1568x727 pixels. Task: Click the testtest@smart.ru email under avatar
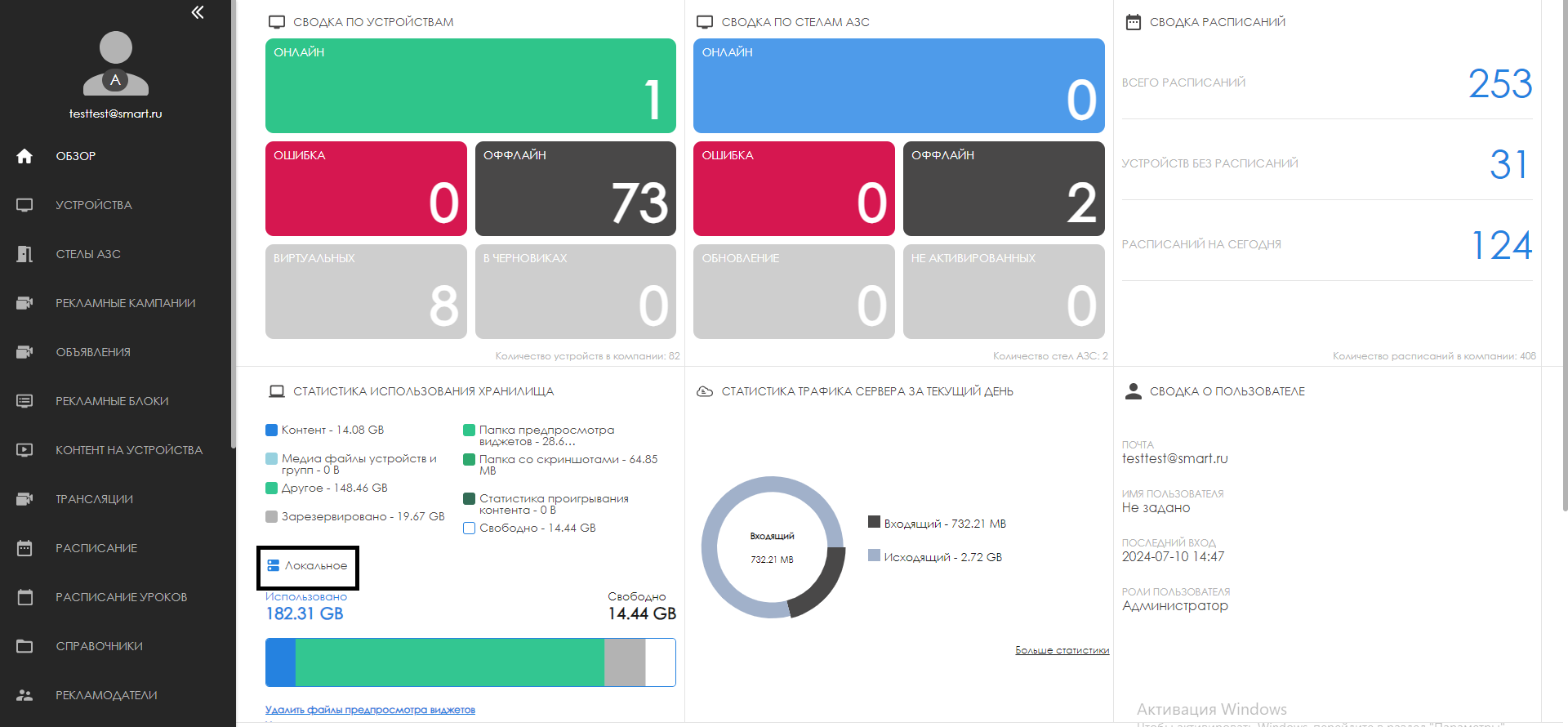point(116,114)
